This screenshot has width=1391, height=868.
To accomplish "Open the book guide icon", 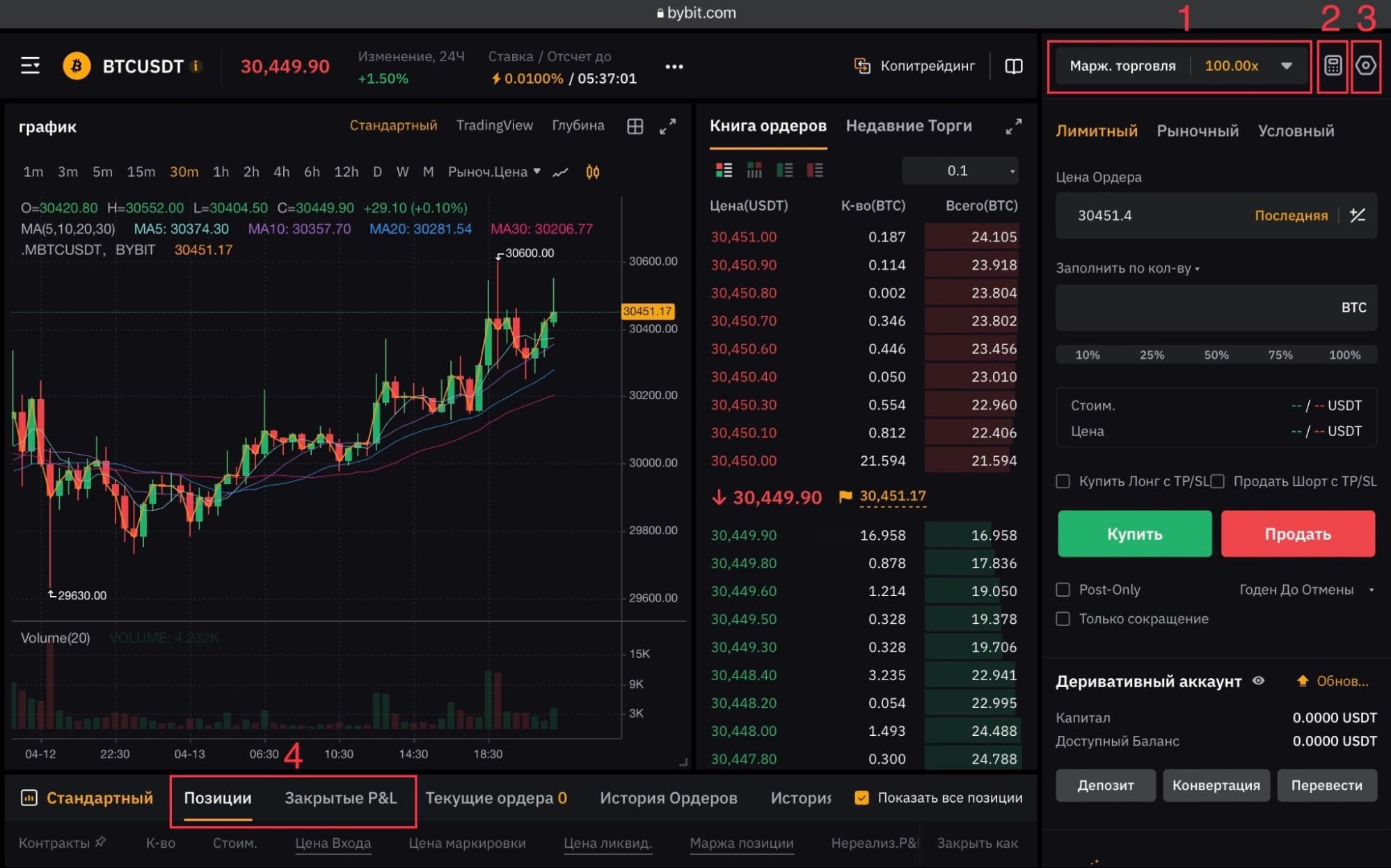I will [x=1014, y=66].
